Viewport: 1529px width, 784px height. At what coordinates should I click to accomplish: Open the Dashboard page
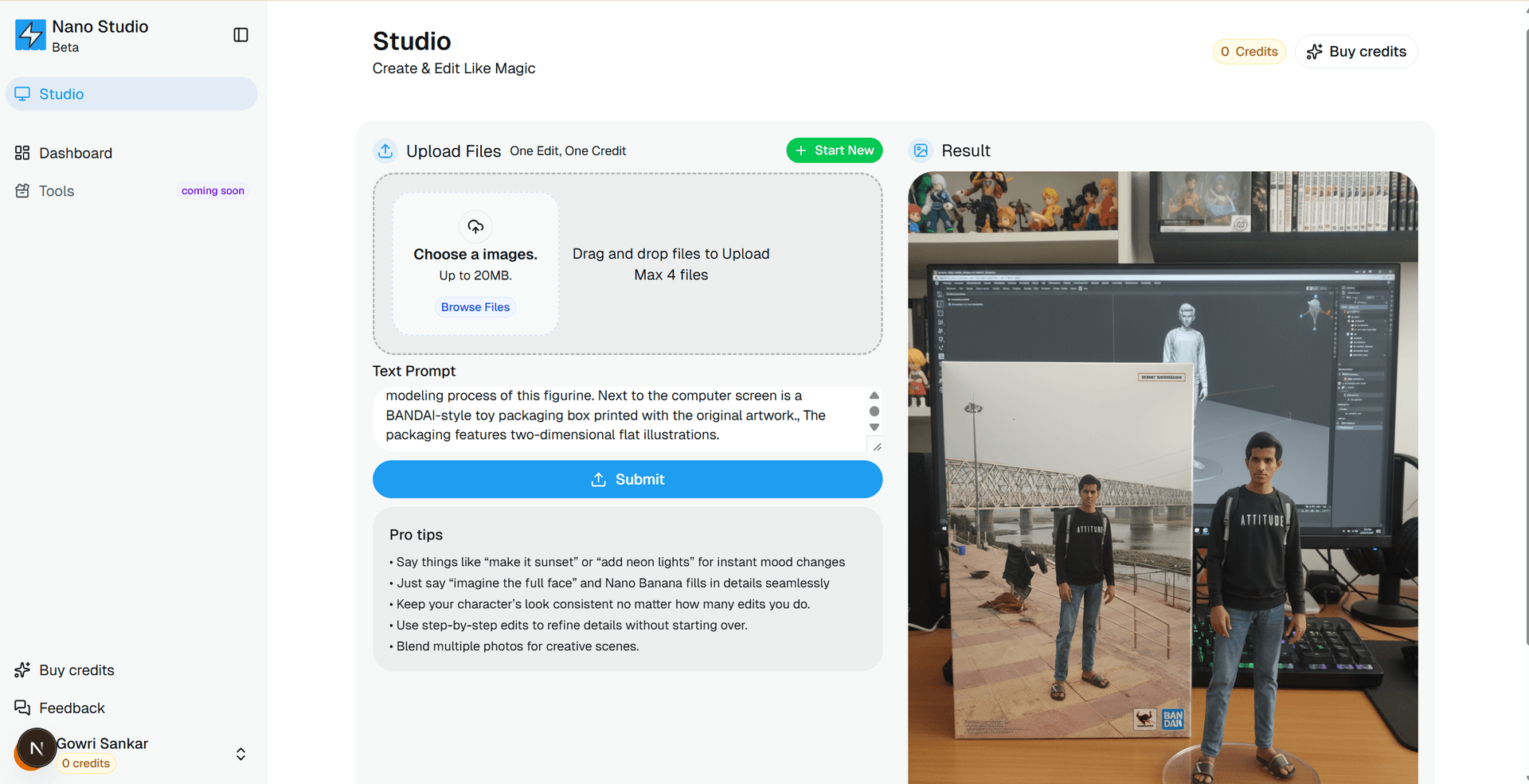(x=76, y=153)
